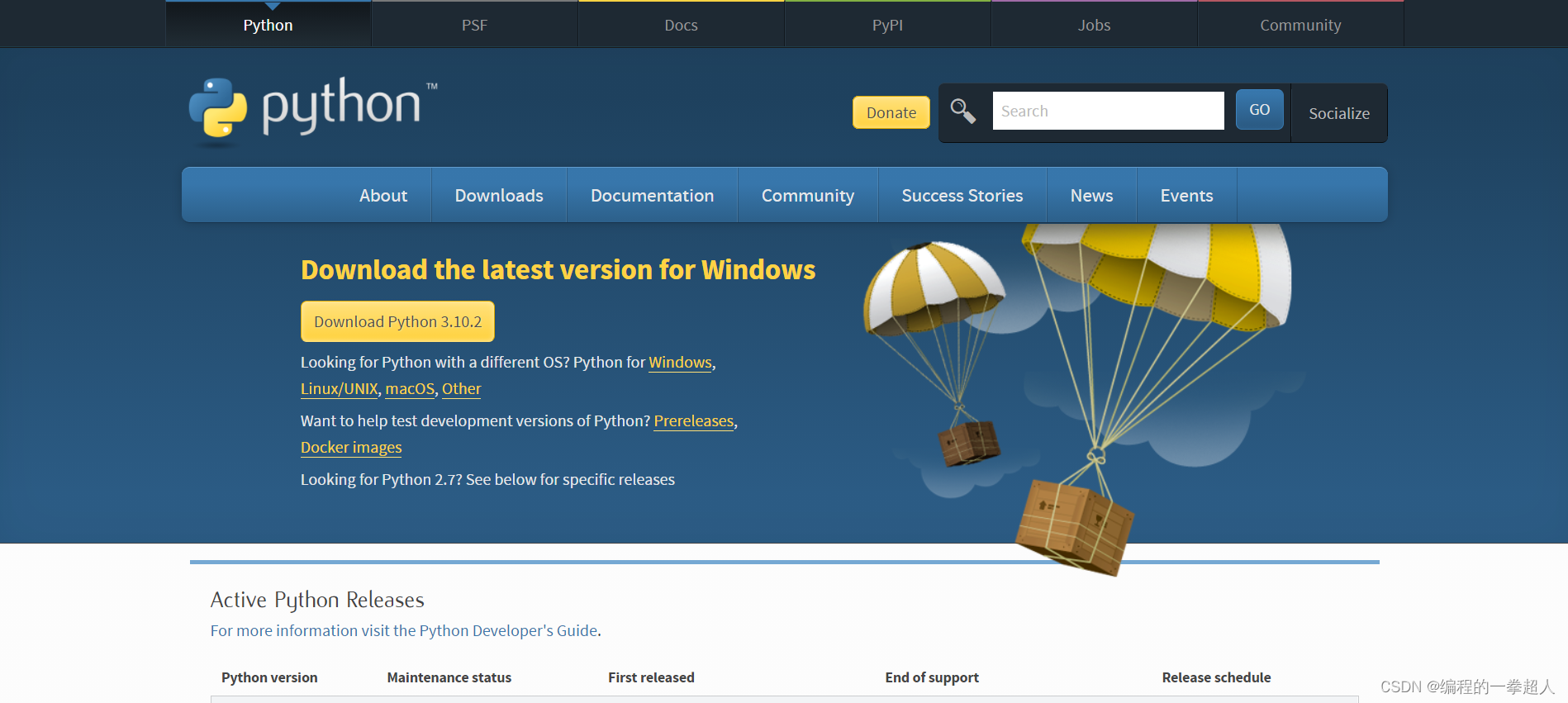
Task: Open the About navigation menu
Action: tap(383, 195)
